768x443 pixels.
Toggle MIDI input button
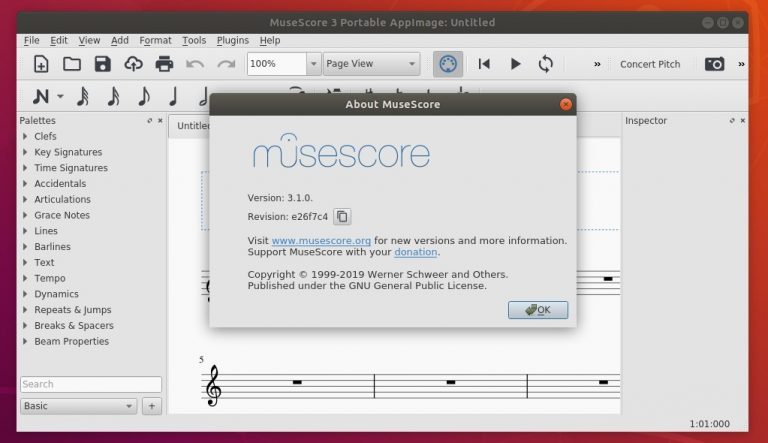coord(448,64)
